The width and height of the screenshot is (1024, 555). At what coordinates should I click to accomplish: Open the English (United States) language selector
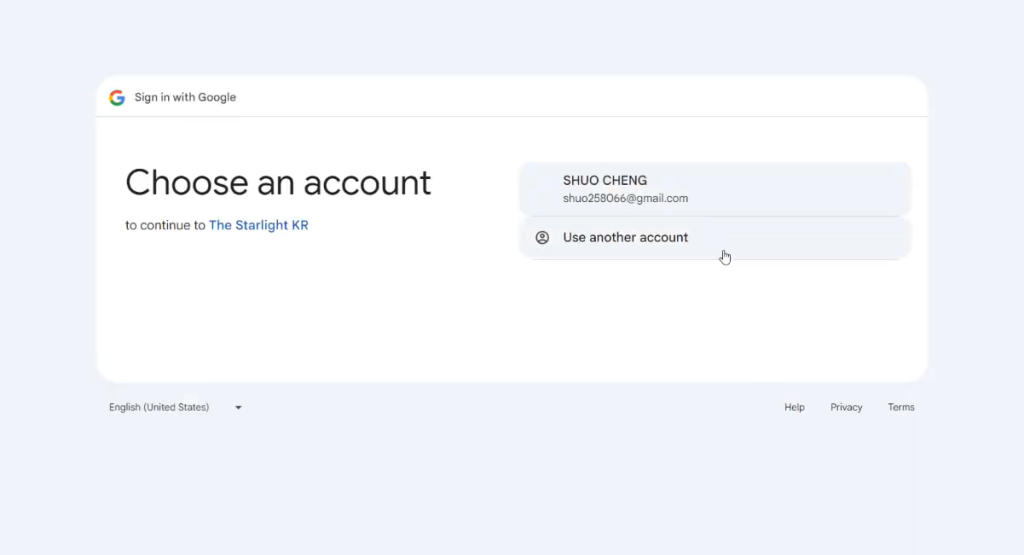[159, 408]
